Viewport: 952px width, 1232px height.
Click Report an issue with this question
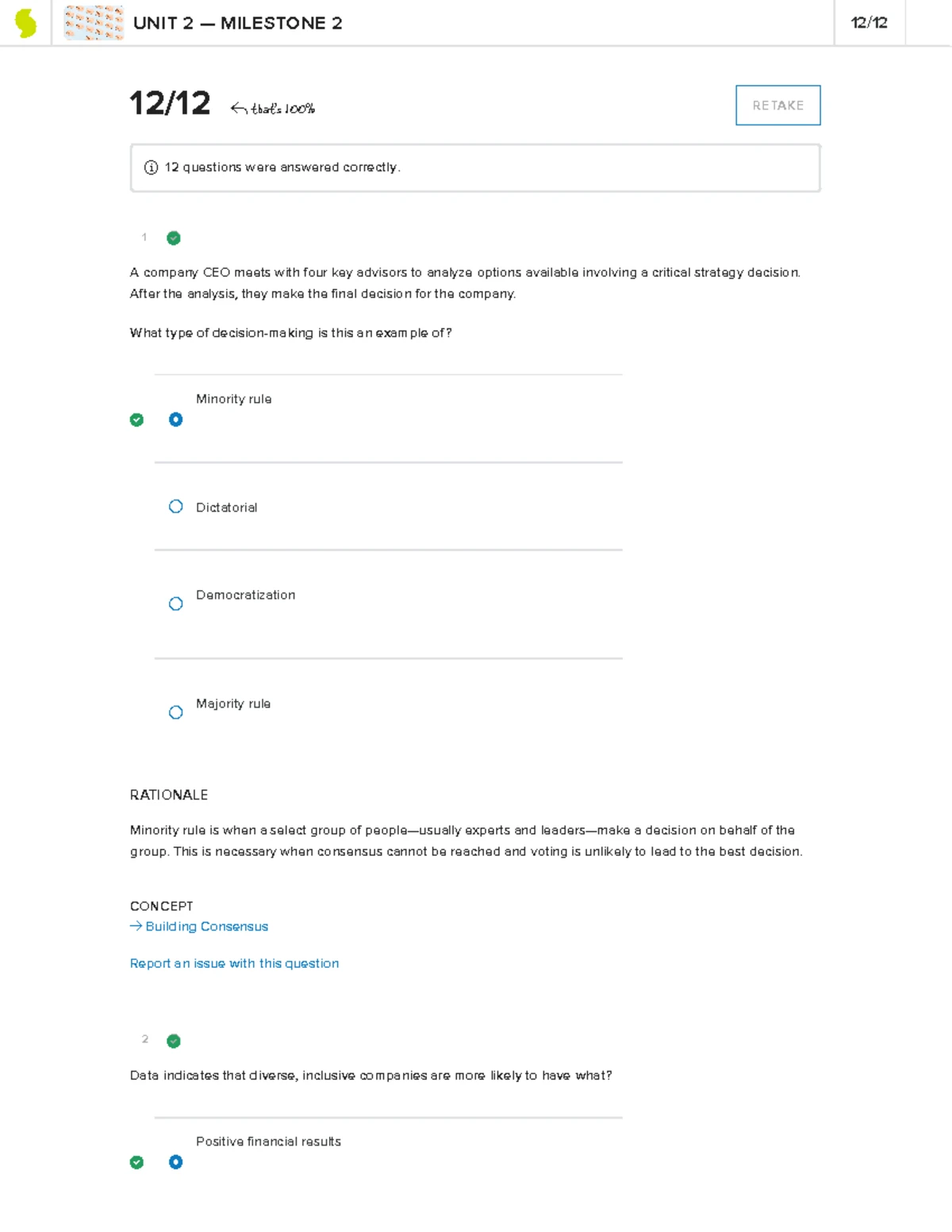coord(233,963)
